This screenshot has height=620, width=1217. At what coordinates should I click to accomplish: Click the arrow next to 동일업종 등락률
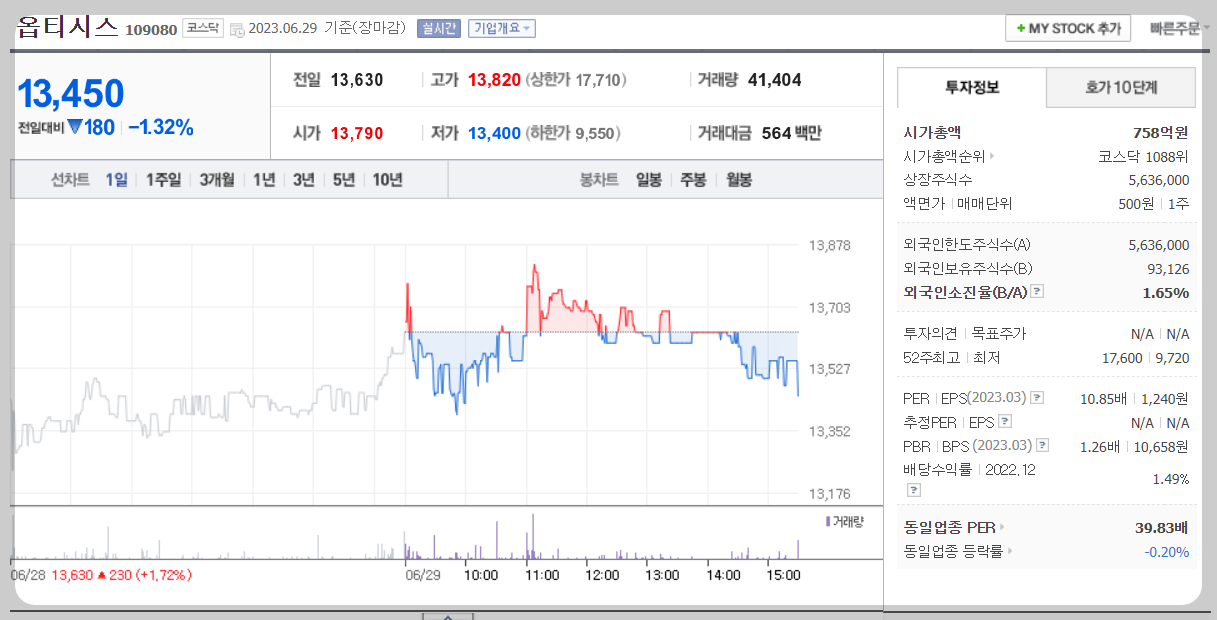1010,551
